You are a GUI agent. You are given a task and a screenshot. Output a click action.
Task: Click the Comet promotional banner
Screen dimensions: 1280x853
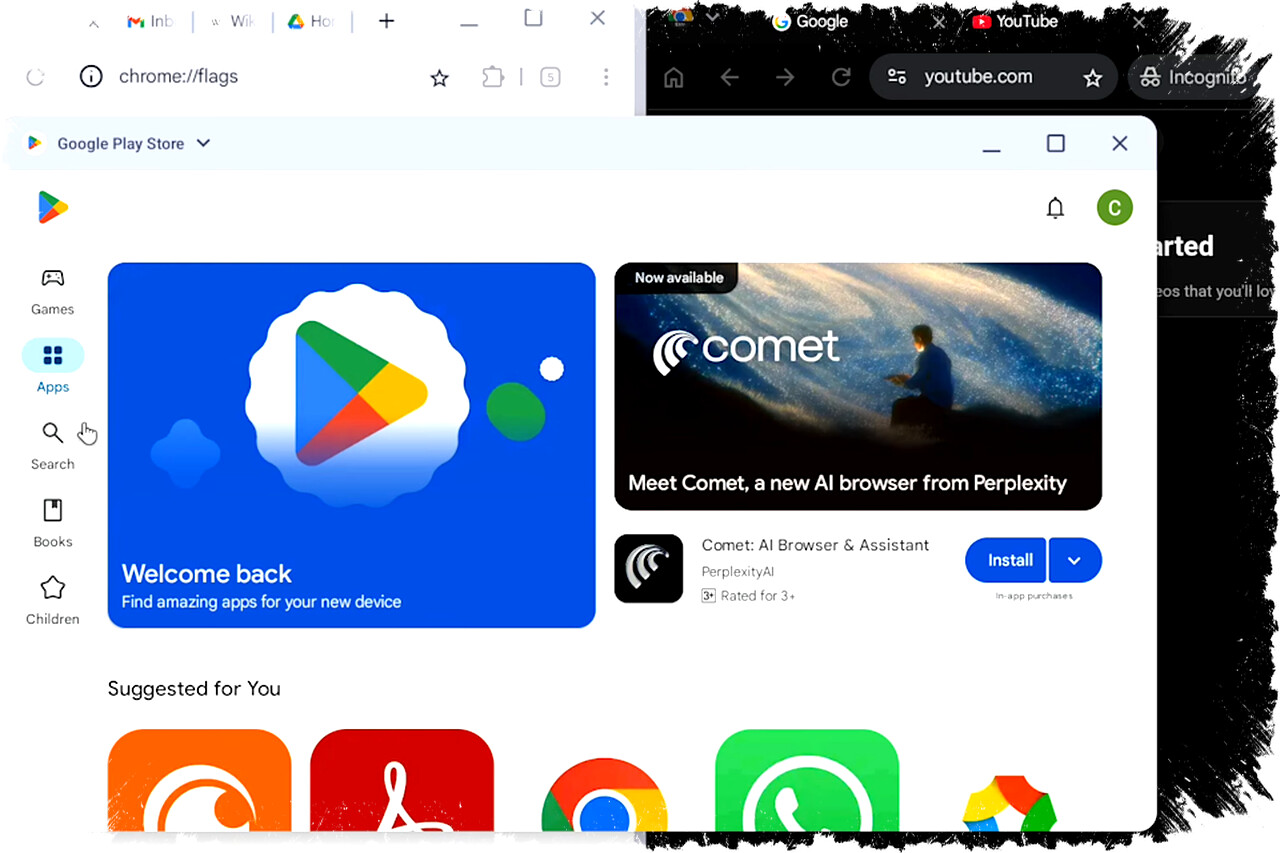point(857,386)
